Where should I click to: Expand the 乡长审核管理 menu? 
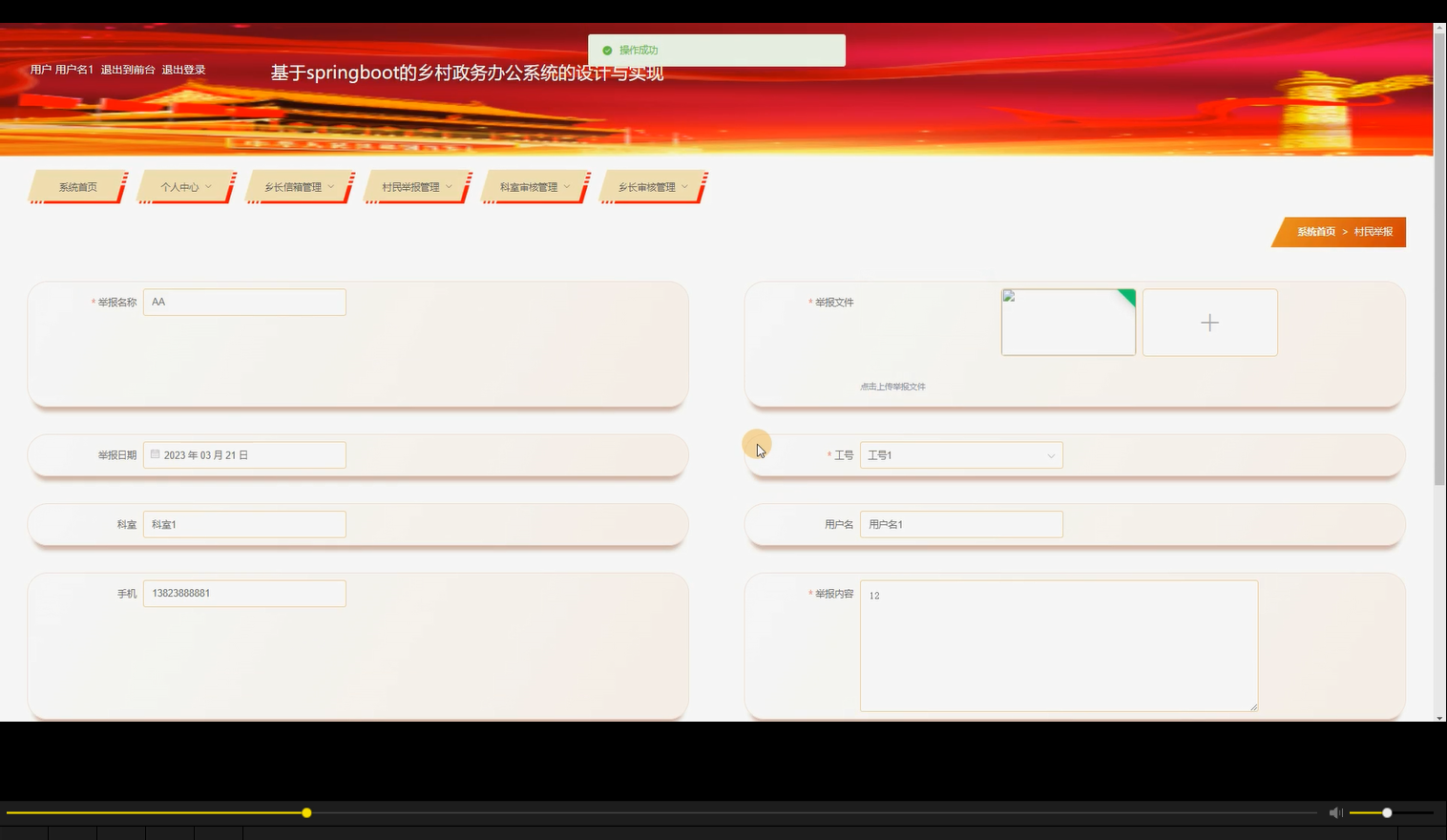(653, 187)
